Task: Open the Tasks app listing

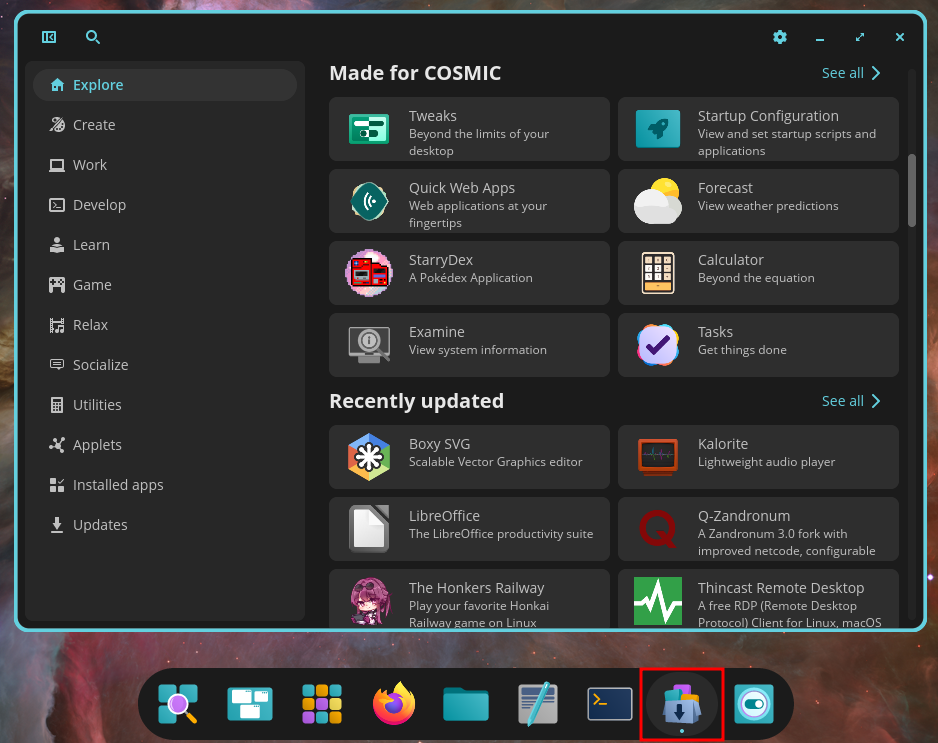Action: tap(758, 344)
